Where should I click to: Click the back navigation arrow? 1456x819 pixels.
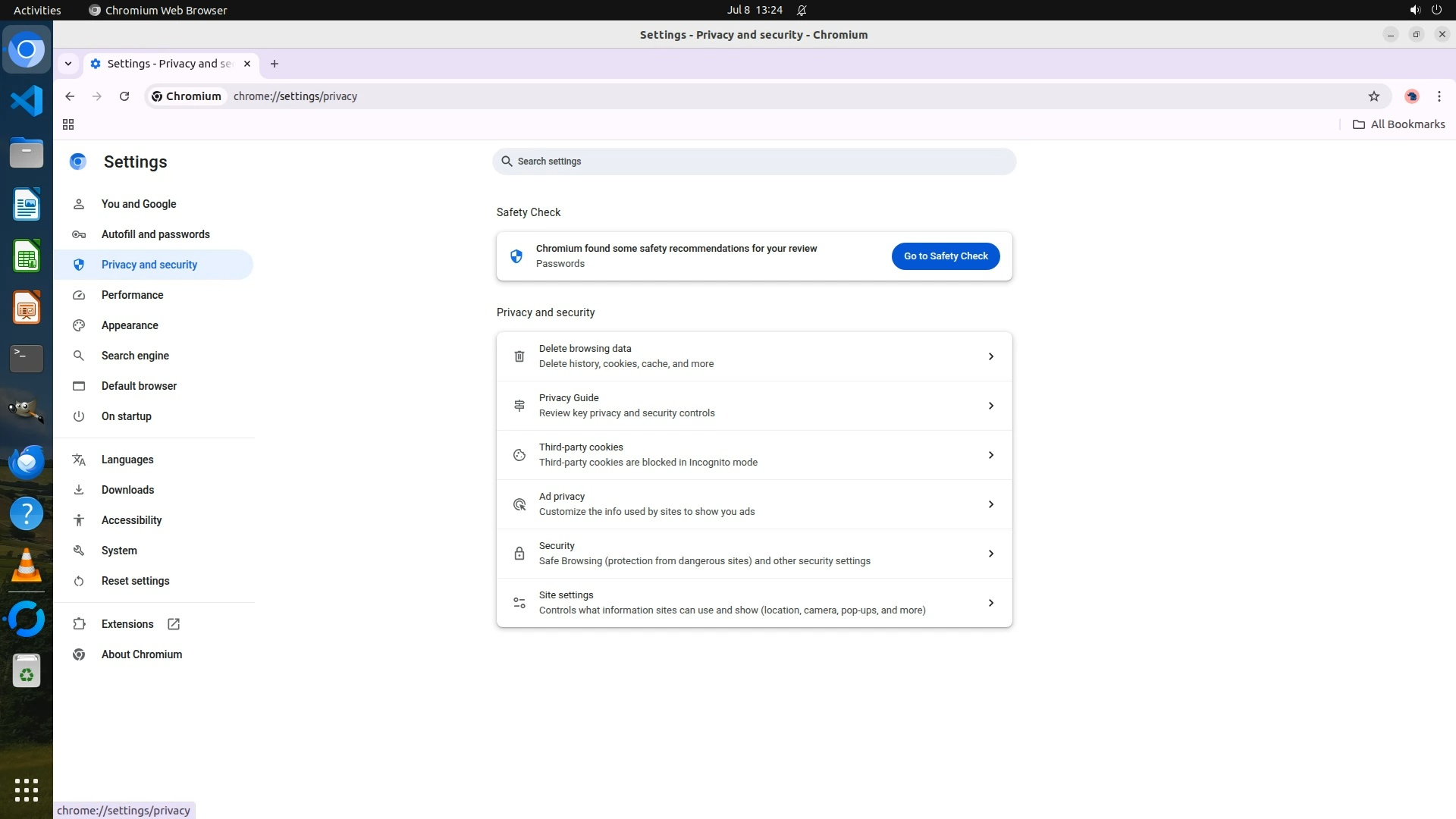click(70, 96)
